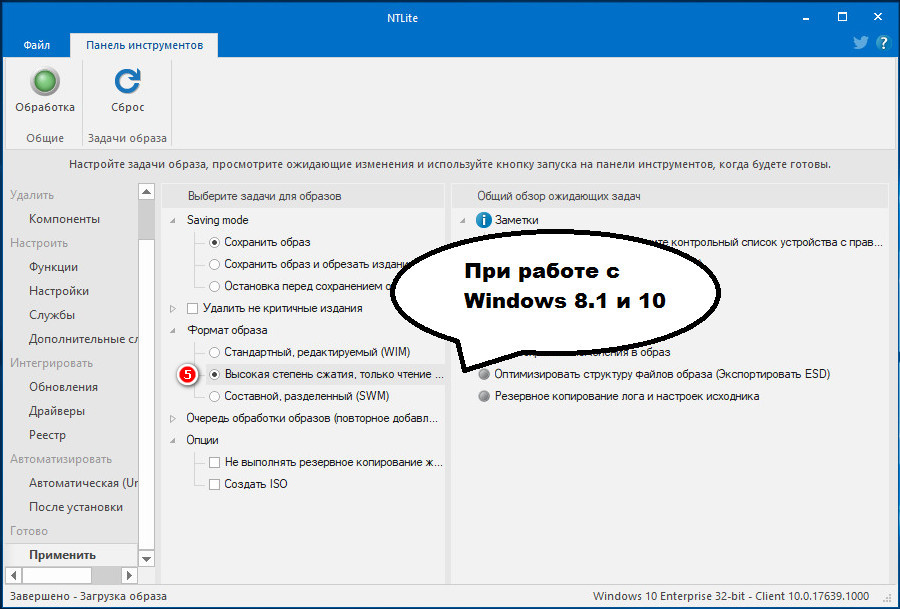Click the gray bullet beside Оптимизировать структуру файлов

coord(484,374)
